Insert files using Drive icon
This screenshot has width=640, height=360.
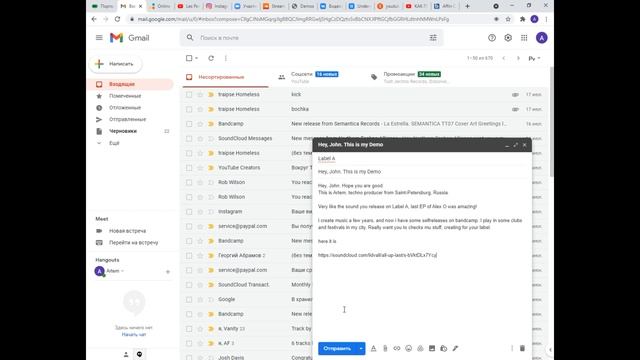coord(420,348)
